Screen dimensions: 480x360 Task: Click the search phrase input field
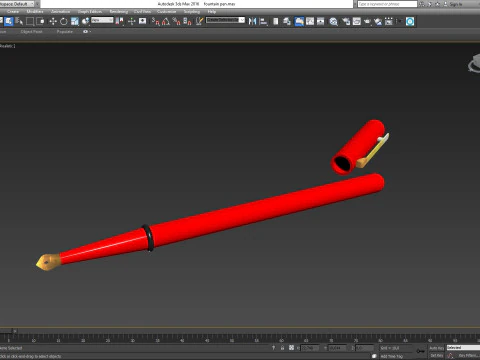387,4
